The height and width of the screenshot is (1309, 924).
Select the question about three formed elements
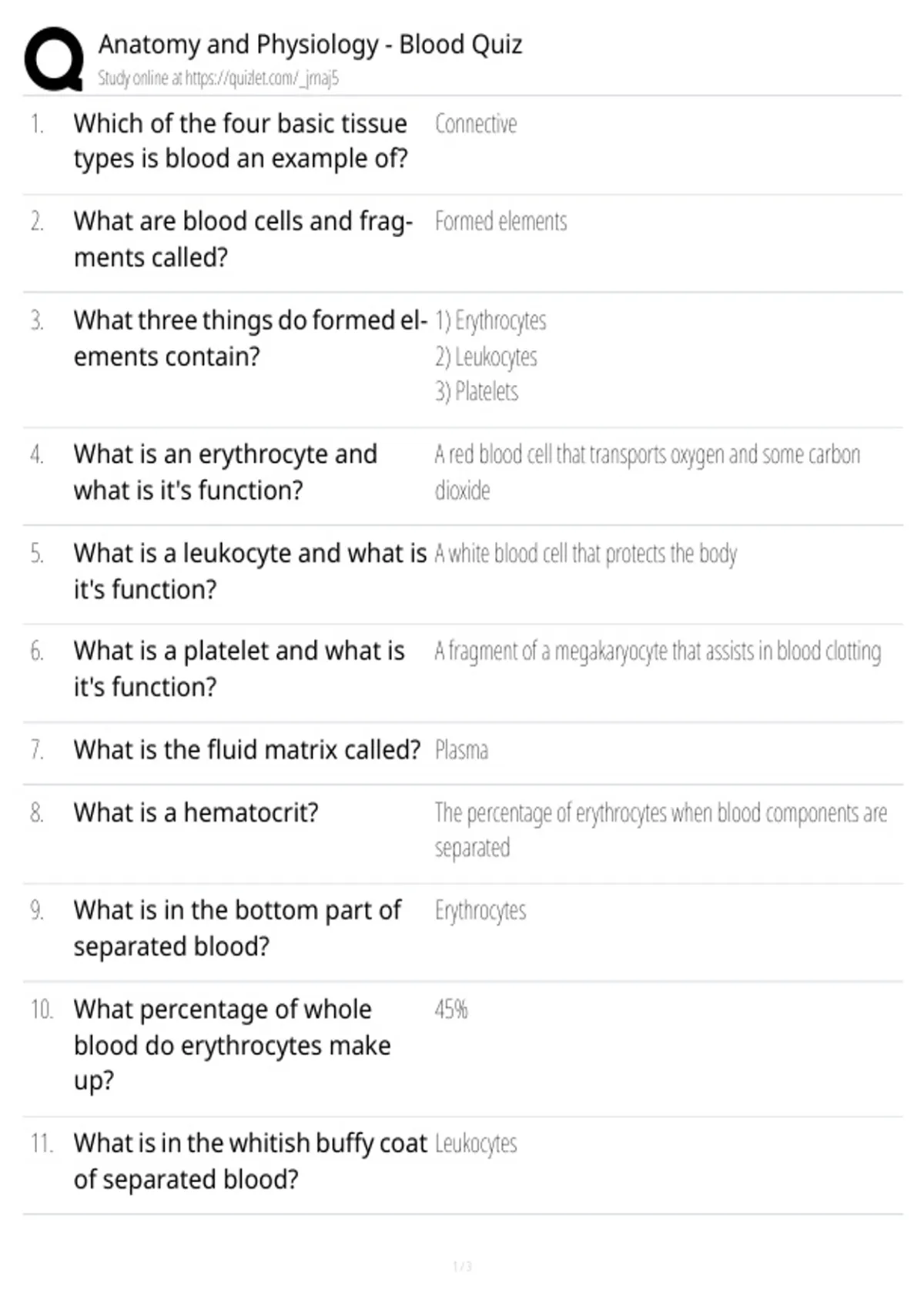(x=250, y=338)
